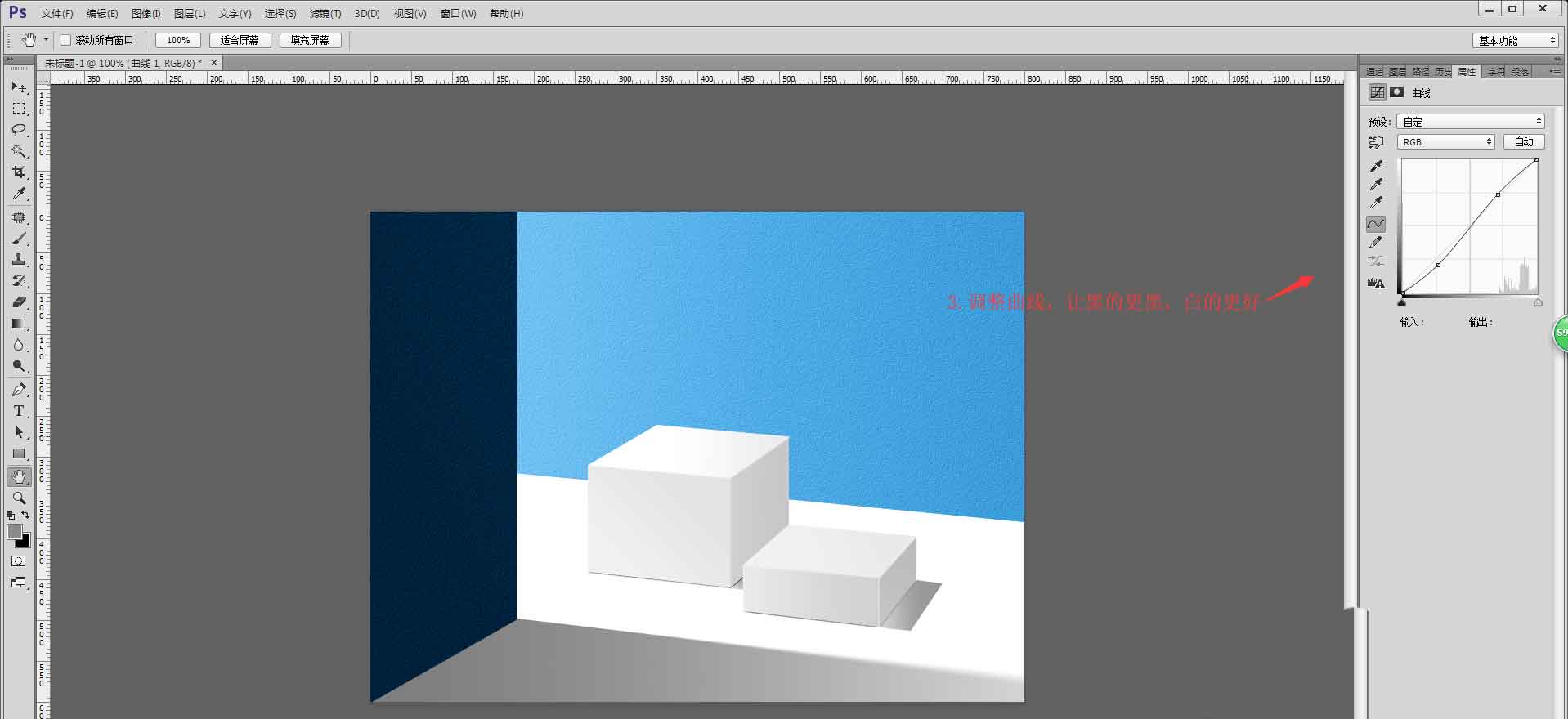The image size is (1568, 719).
Task: Open Hand tool preset picker arrow
Action: tap(46, 40)
